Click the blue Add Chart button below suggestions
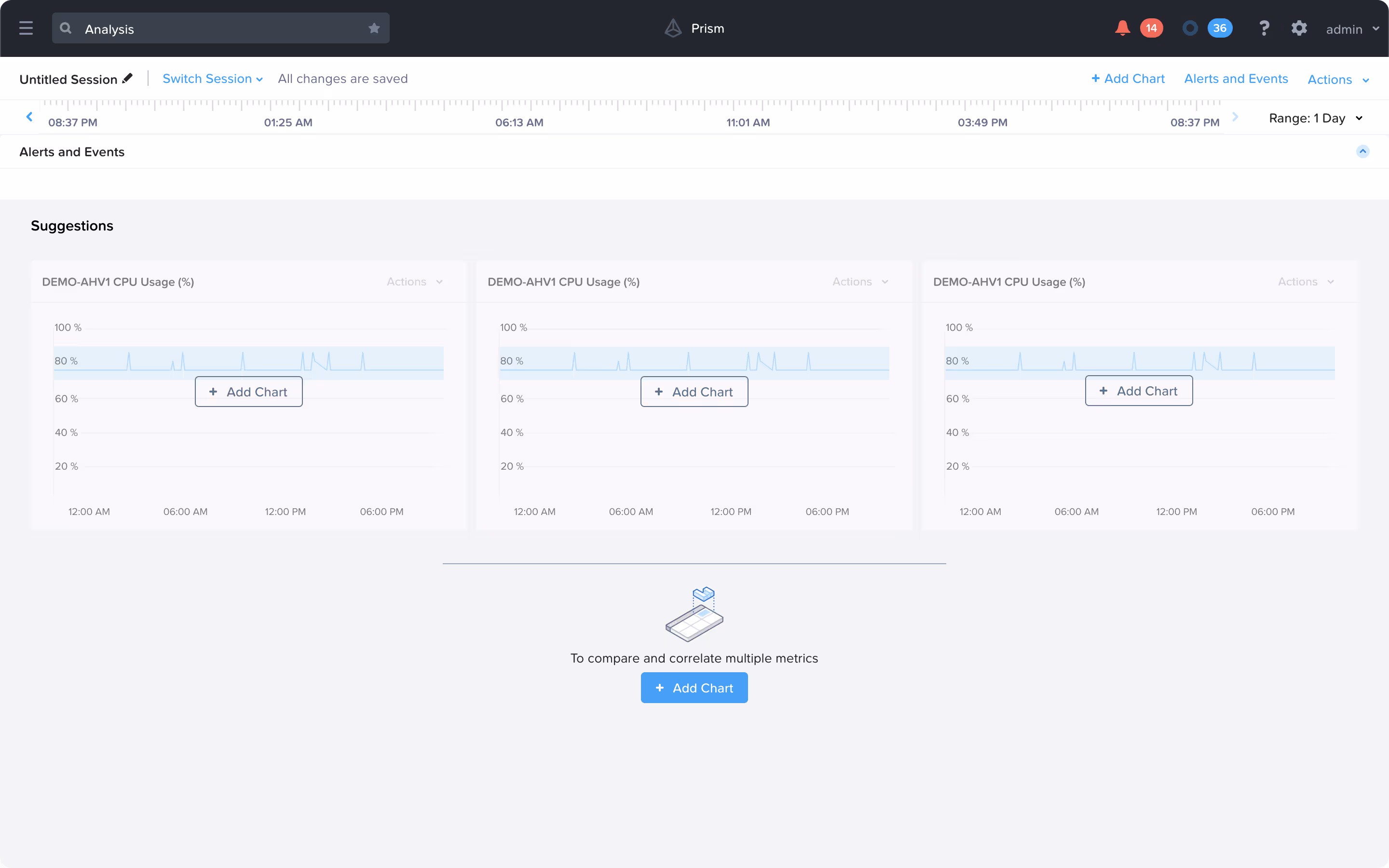This screenshot has width=1389, height=868. click(694, 688)
